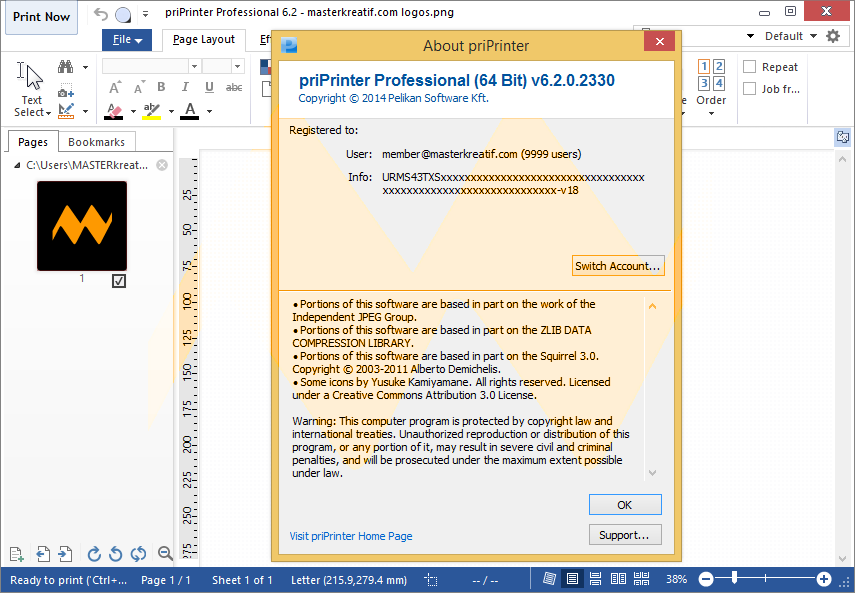Open the Visit priPrinter Home Page link
This screenshot has width=855, height=593.
click(x=351, y=536)
